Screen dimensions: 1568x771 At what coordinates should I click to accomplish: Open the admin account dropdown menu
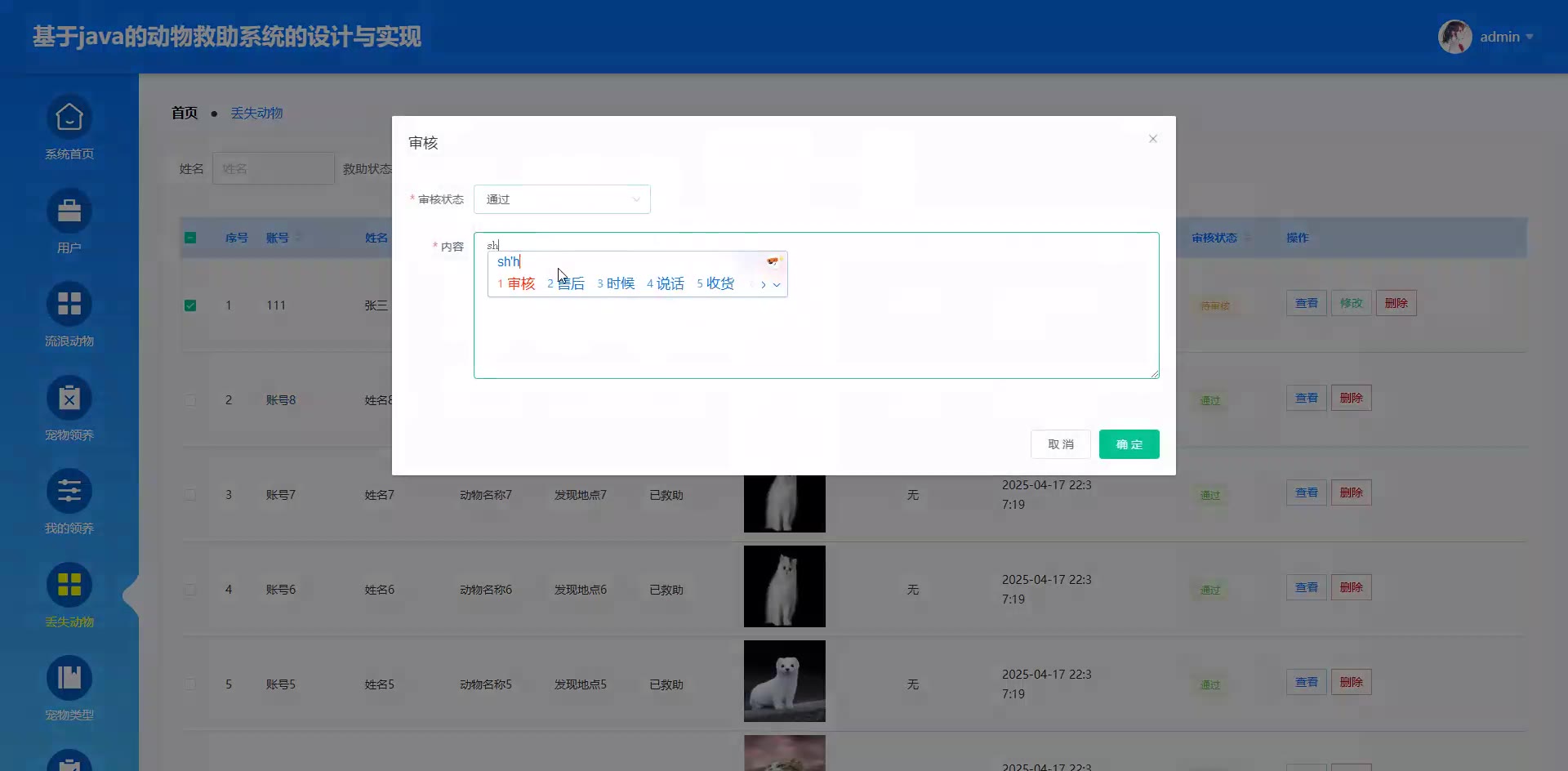tap(1507, 37)
